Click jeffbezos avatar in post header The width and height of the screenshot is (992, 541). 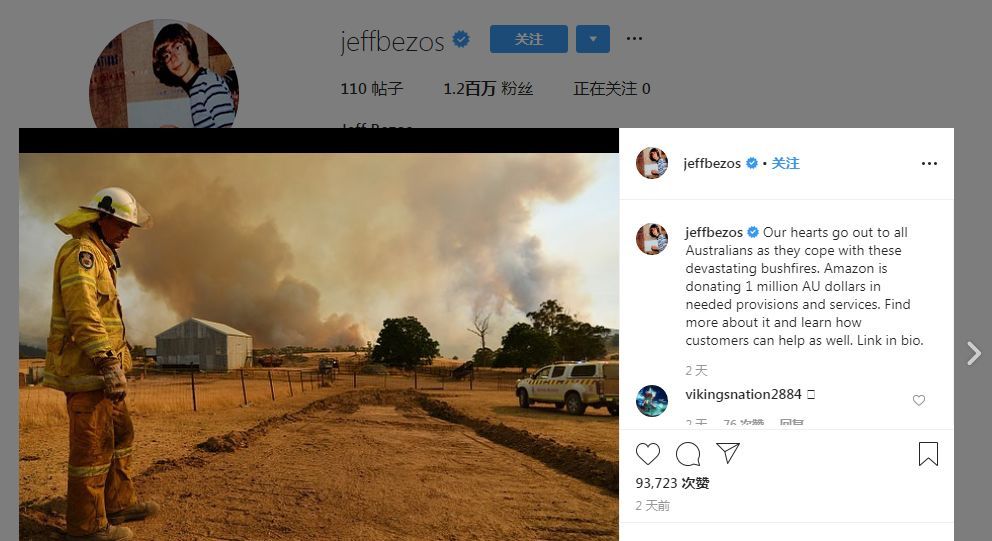(x=652, y=163)
